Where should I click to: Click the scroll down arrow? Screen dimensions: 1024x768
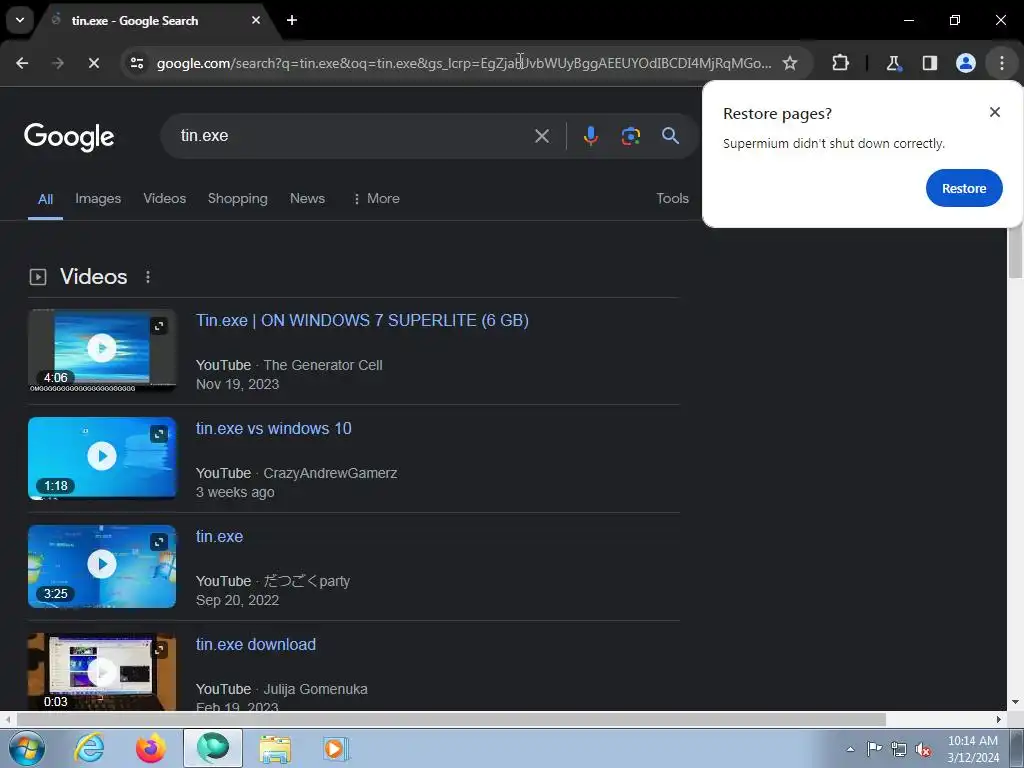point(1016,703)
